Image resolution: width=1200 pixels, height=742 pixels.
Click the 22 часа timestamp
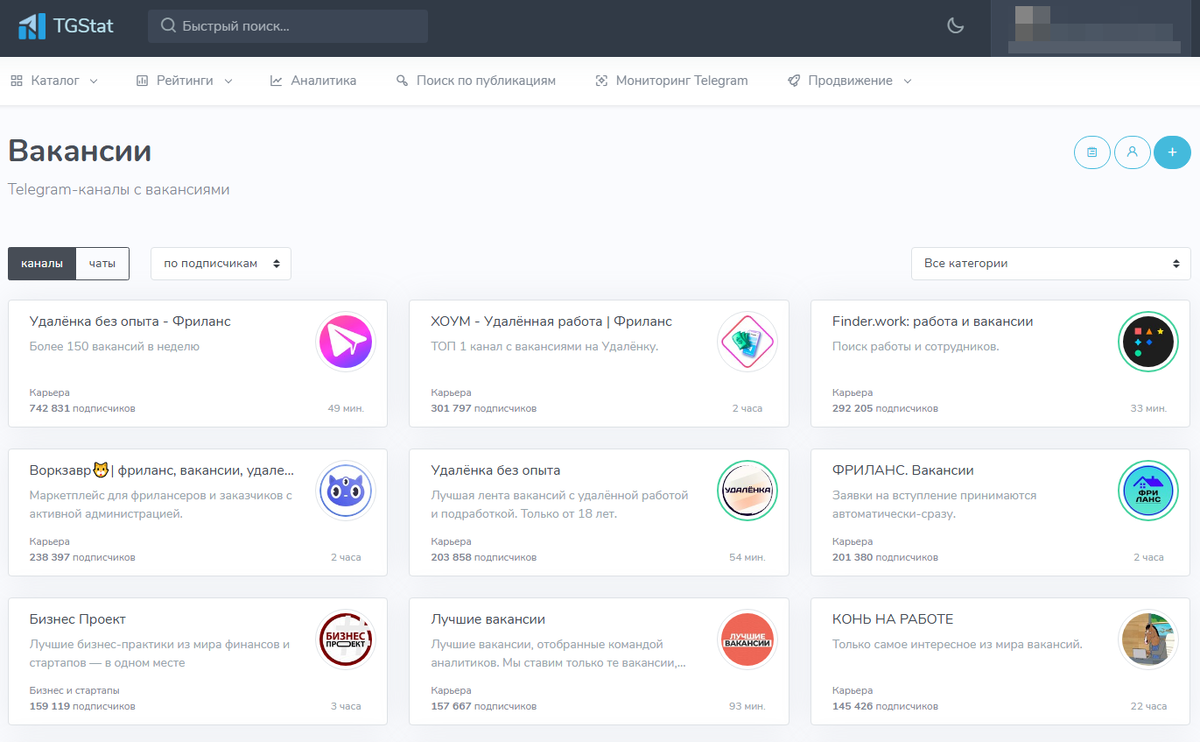[1148, 706]
